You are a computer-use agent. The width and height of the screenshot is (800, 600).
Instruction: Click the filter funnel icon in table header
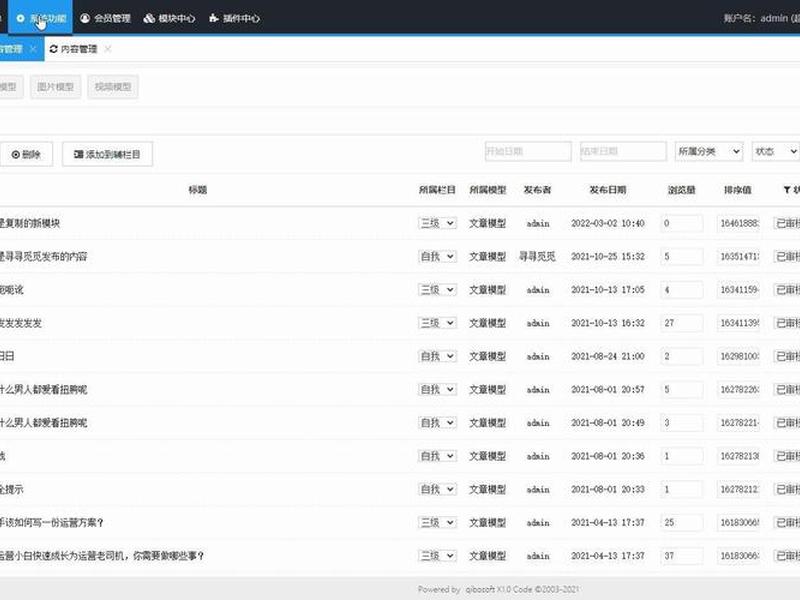[787, 190]
